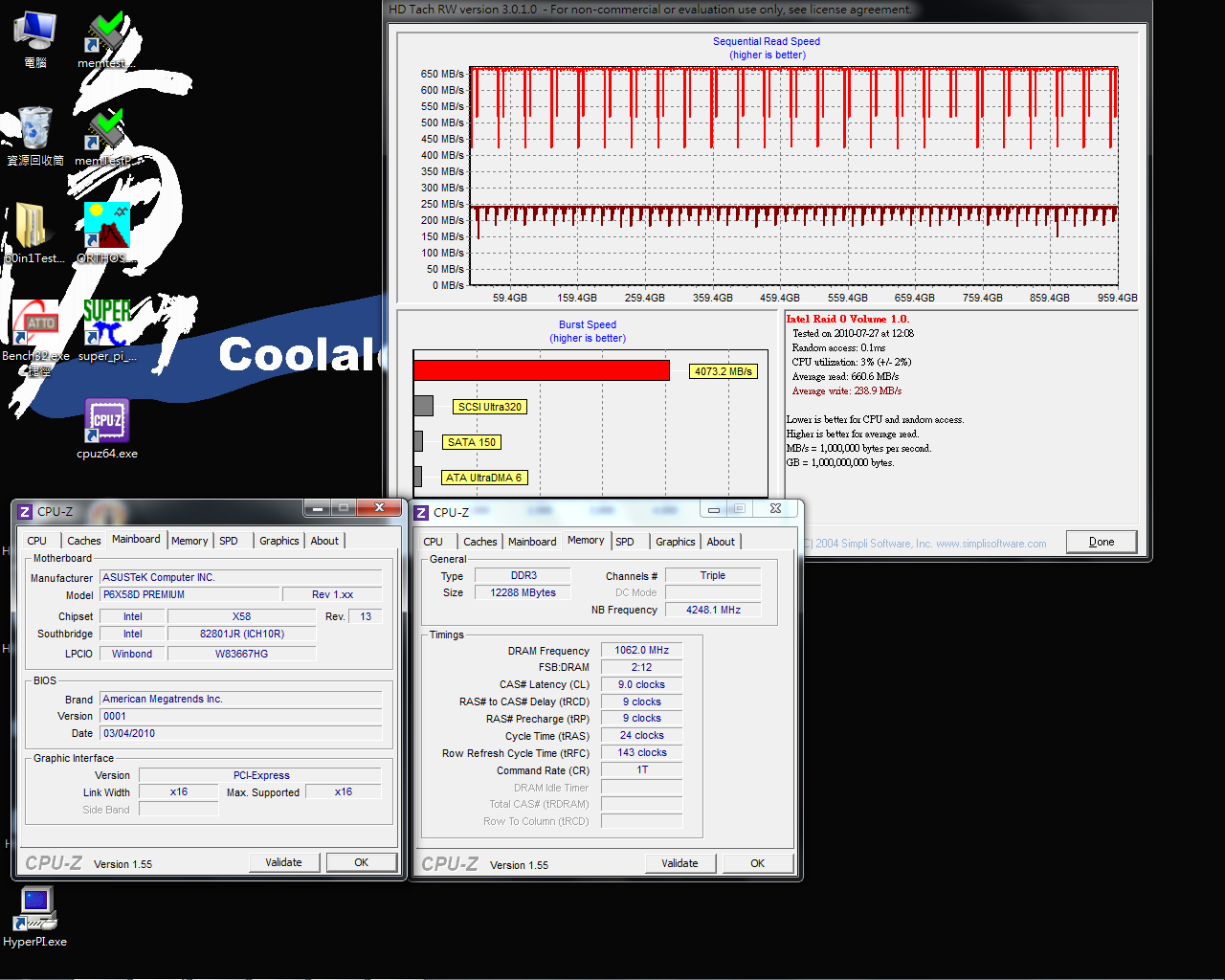Select Caches tab in Mainboard window
1225x980 pixels.
point(83,541)
